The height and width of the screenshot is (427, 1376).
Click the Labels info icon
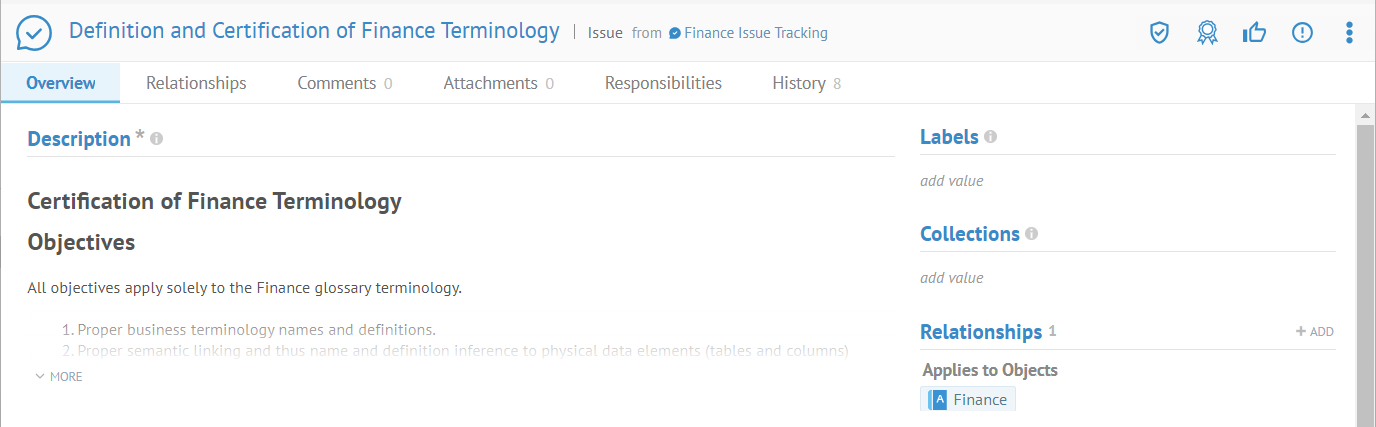pyautogui.click(x=990, y=137)
